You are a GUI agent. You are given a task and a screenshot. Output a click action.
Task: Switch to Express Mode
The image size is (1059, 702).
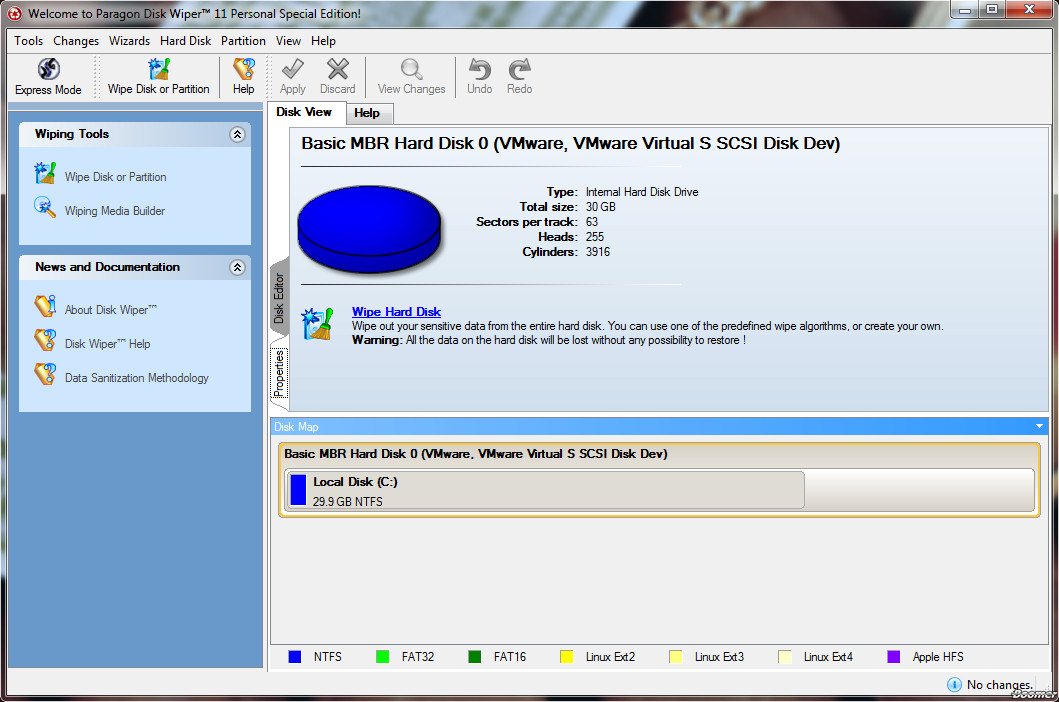[48, 69]
